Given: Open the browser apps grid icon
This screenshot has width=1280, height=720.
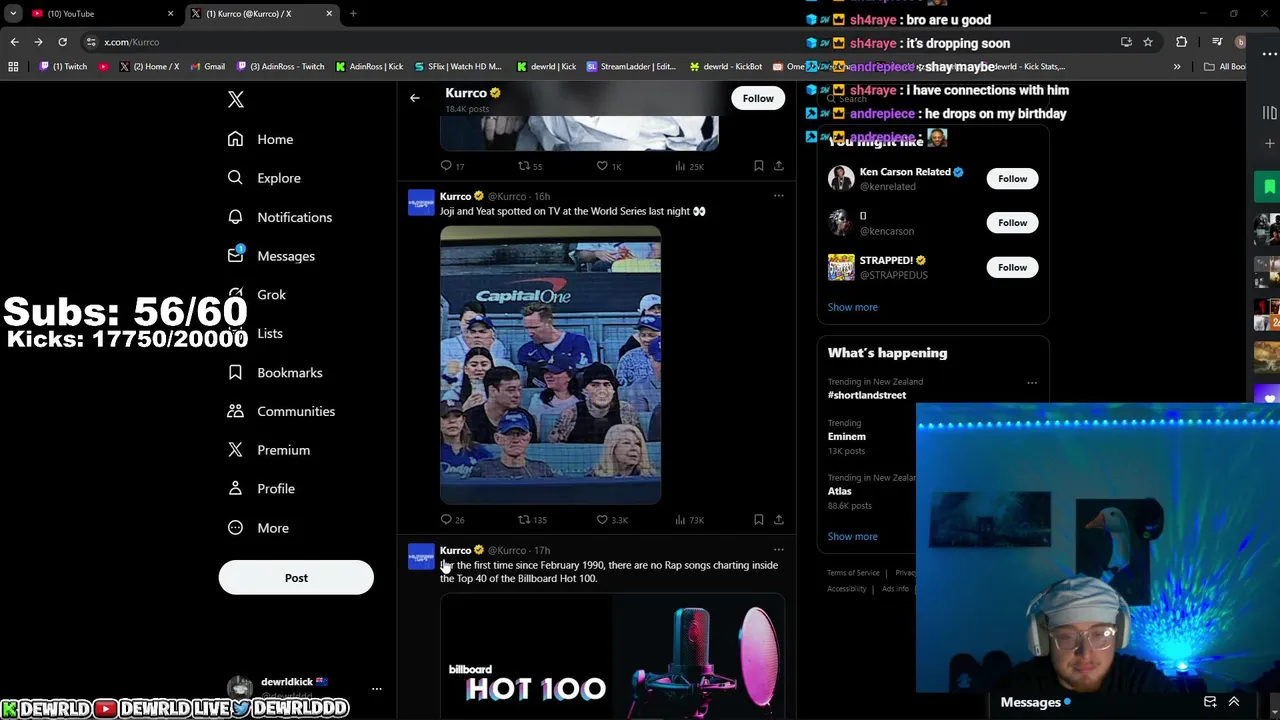Looking at the screenshot, I should click(x=13, y=67).
